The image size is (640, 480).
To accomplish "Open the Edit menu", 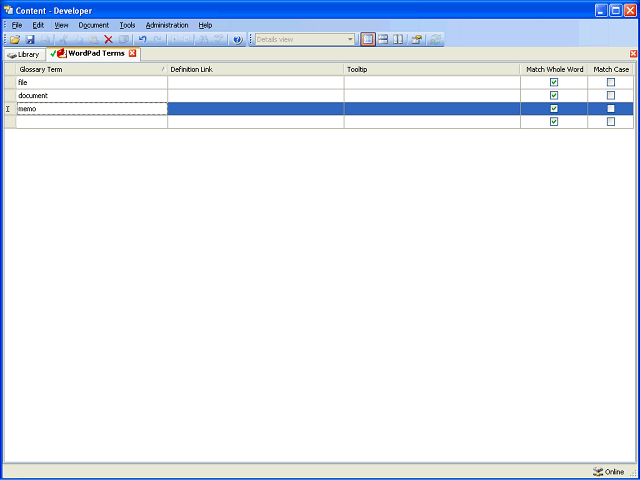I will (38, 25).
